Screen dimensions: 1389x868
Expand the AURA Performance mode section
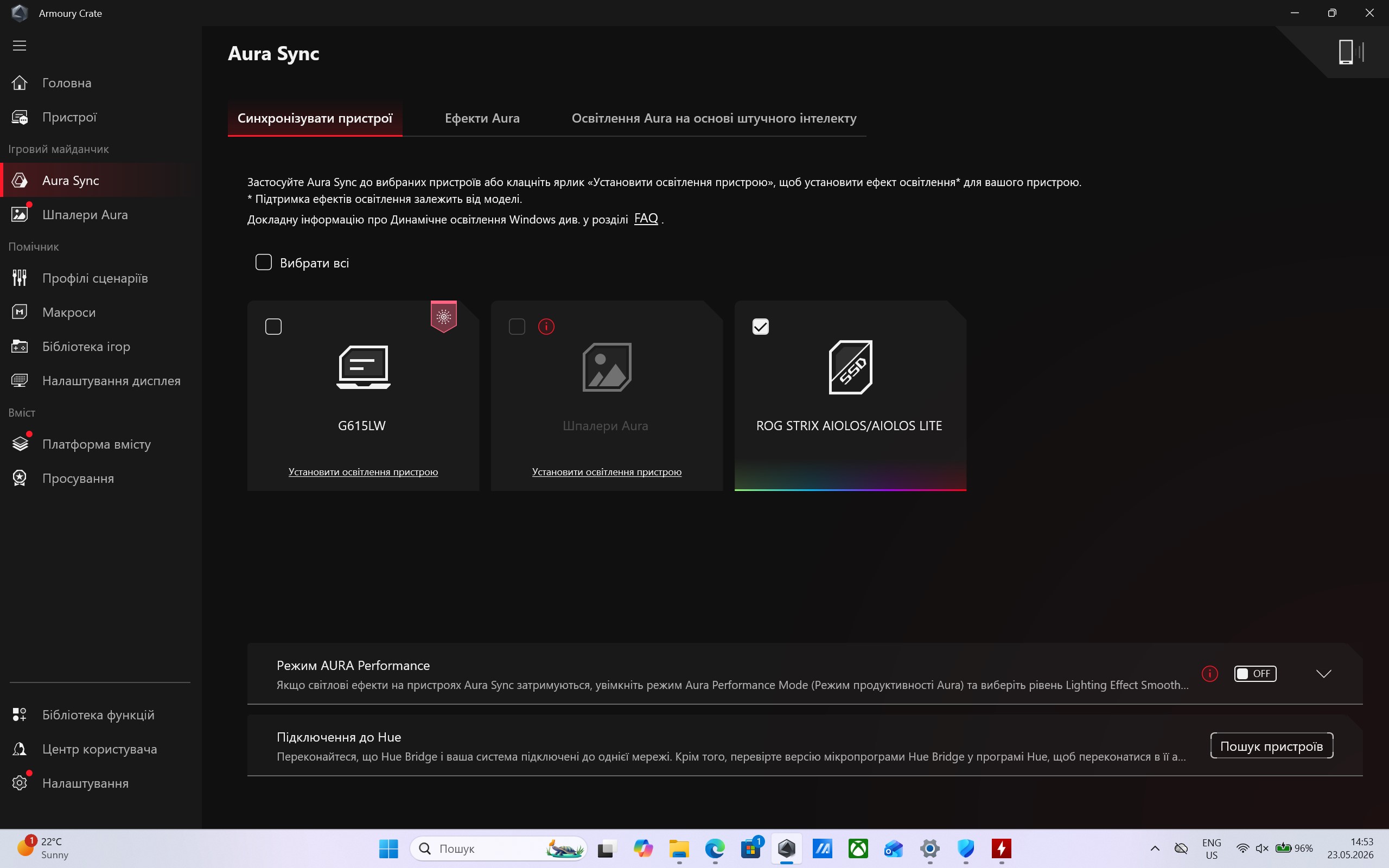point(1323,673)
